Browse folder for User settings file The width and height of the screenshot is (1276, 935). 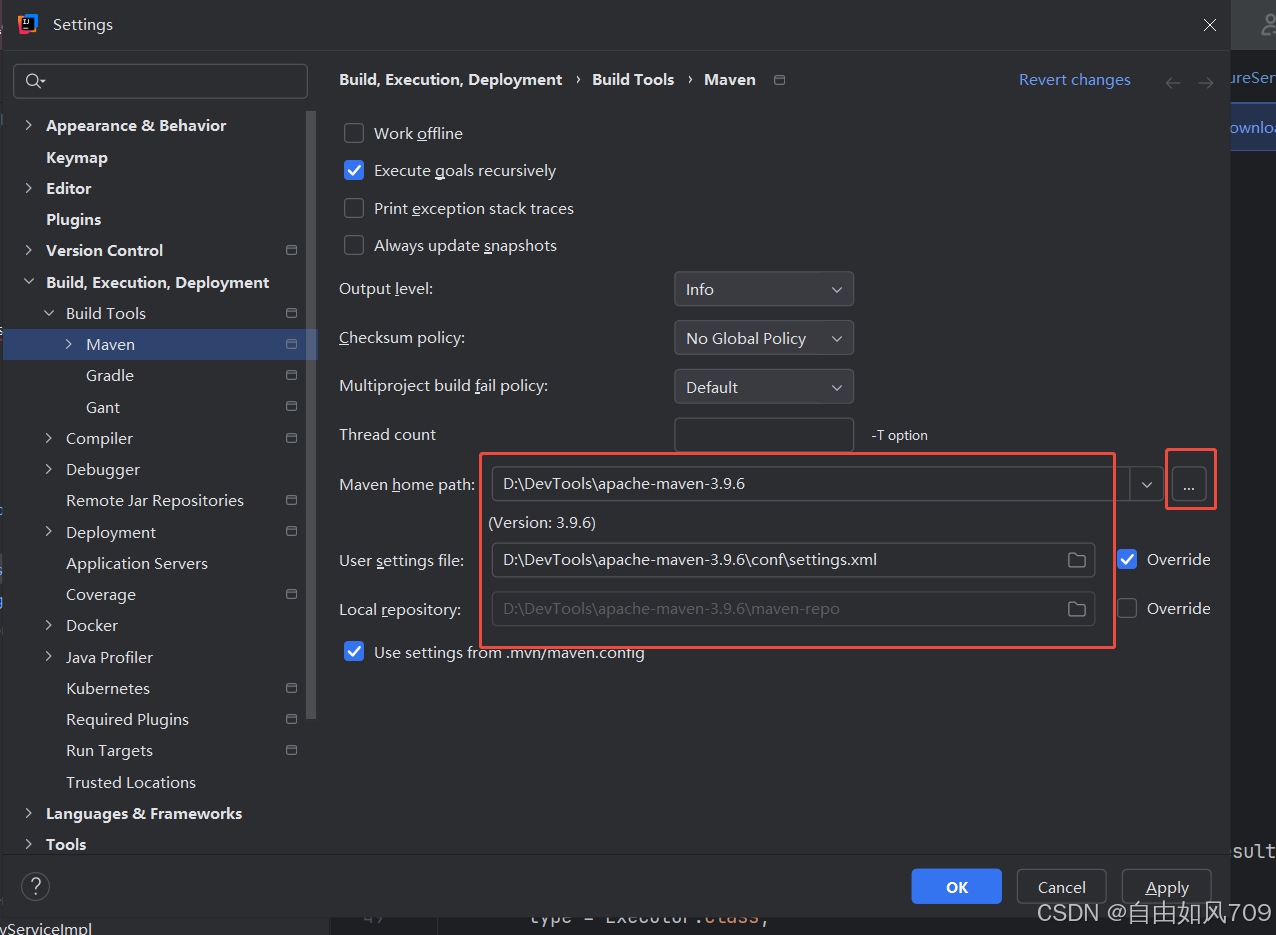coord(1077,560)
